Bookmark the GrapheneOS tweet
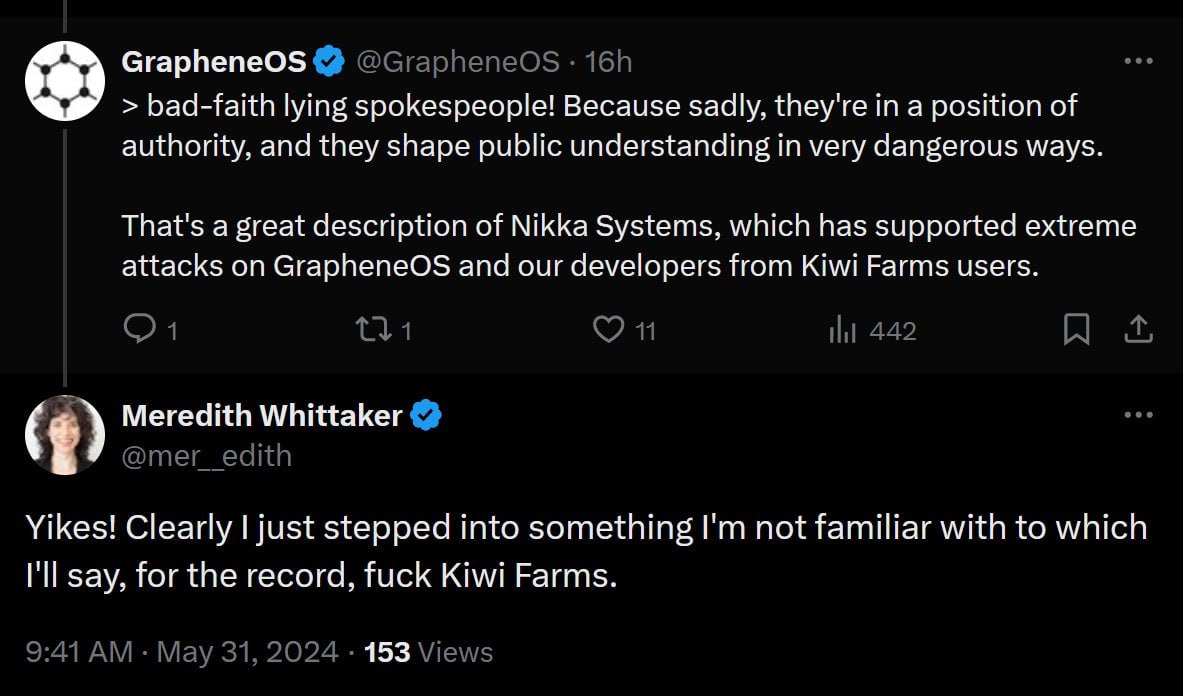1183x696 pixels. point(1076,329)
